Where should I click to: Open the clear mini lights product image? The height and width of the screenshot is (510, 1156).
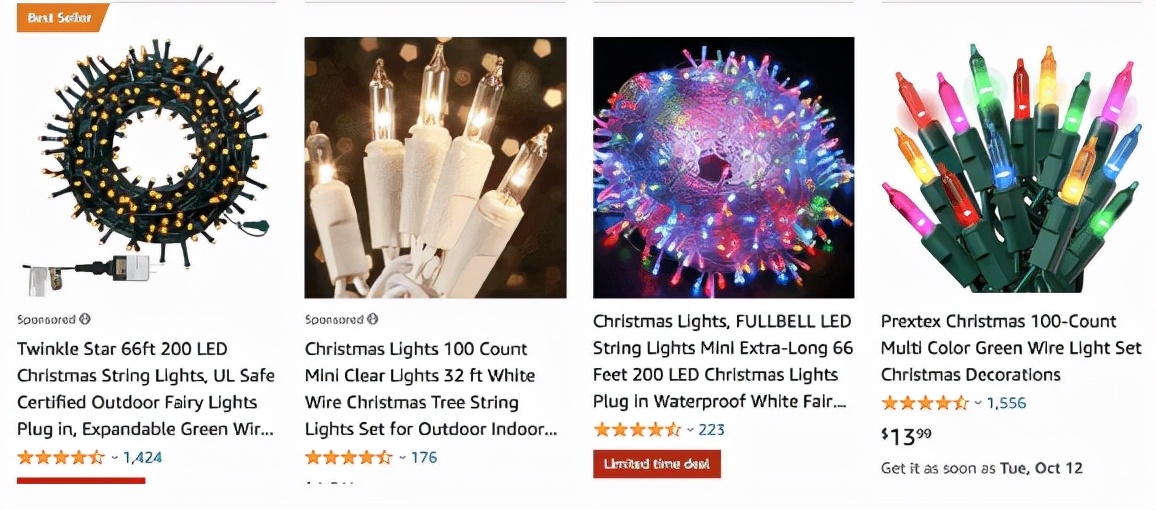[x=435, y=167]
